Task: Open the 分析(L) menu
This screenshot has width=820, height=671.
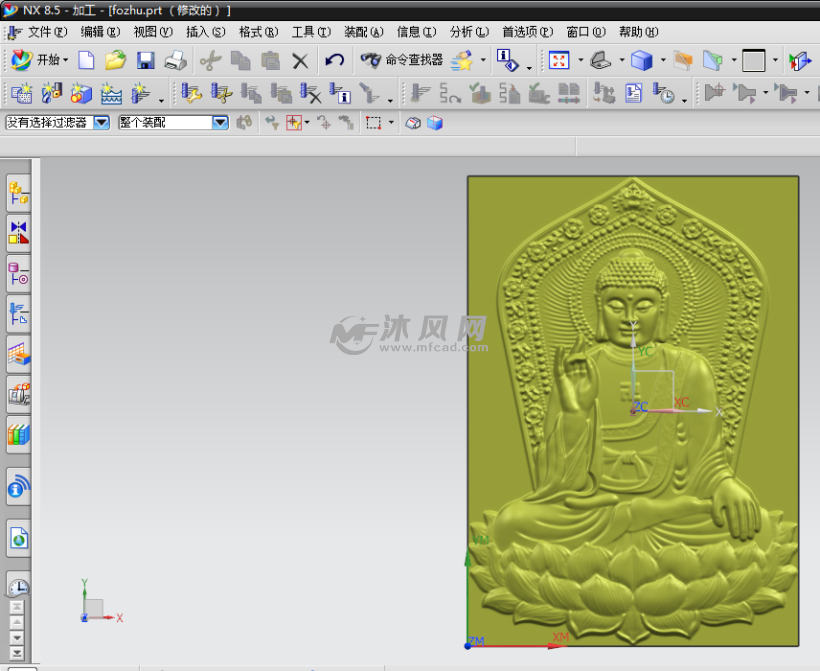Action: (x=466, y=32)
